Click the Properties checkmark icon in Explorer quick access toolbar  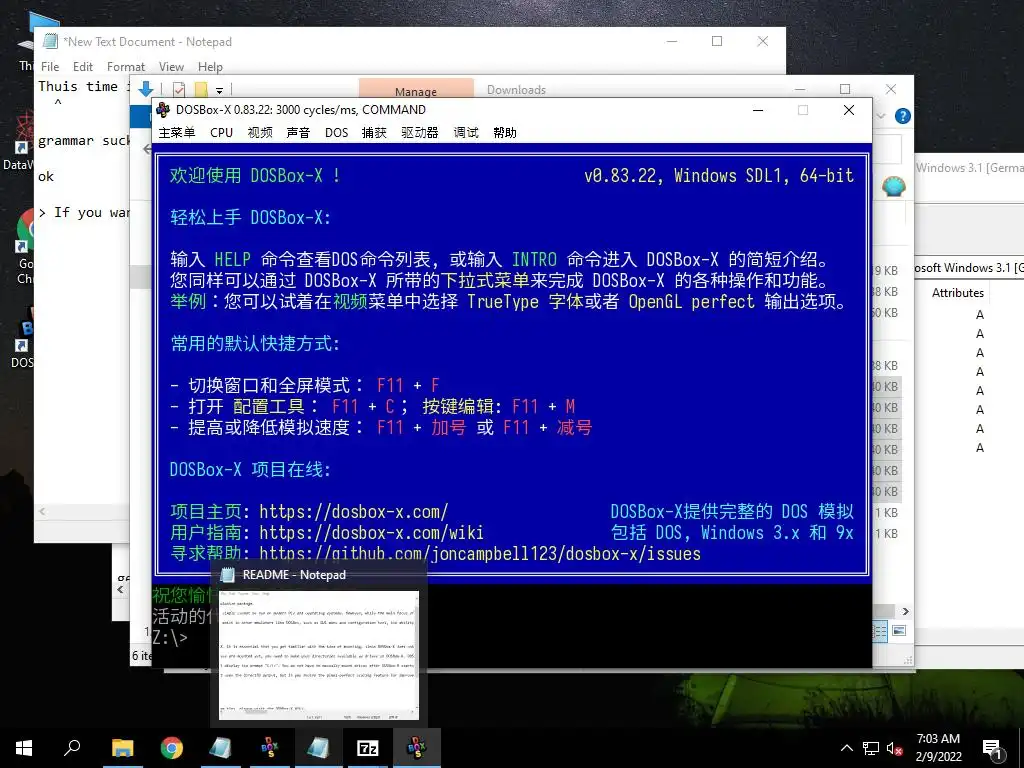point(179,89)
